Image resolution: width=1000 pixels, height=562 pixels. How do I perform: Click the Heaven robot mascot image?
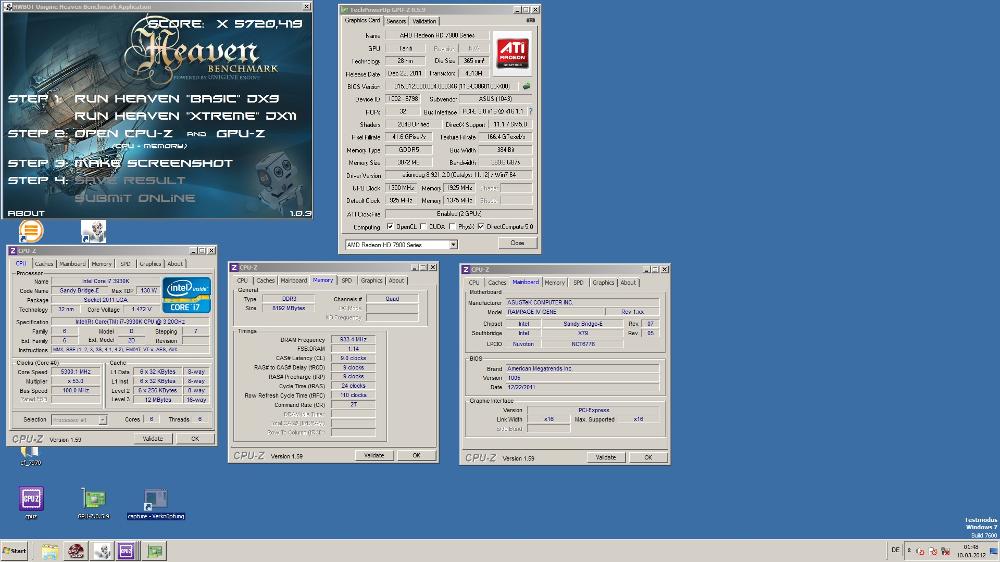pyautogui.click(x=278, y=181)
